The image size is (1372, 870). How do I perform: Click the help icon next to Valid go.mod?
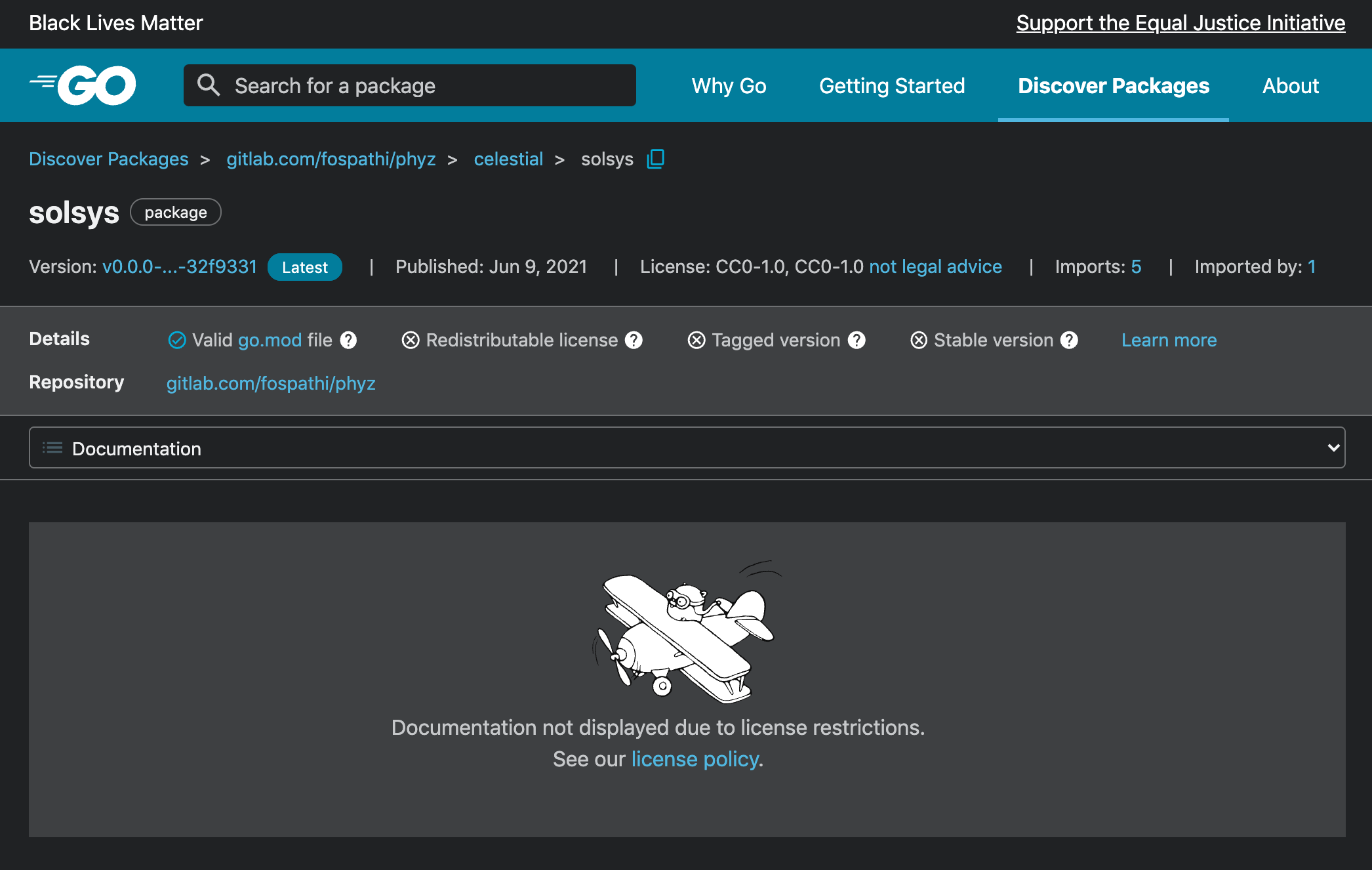pos(350,340)
